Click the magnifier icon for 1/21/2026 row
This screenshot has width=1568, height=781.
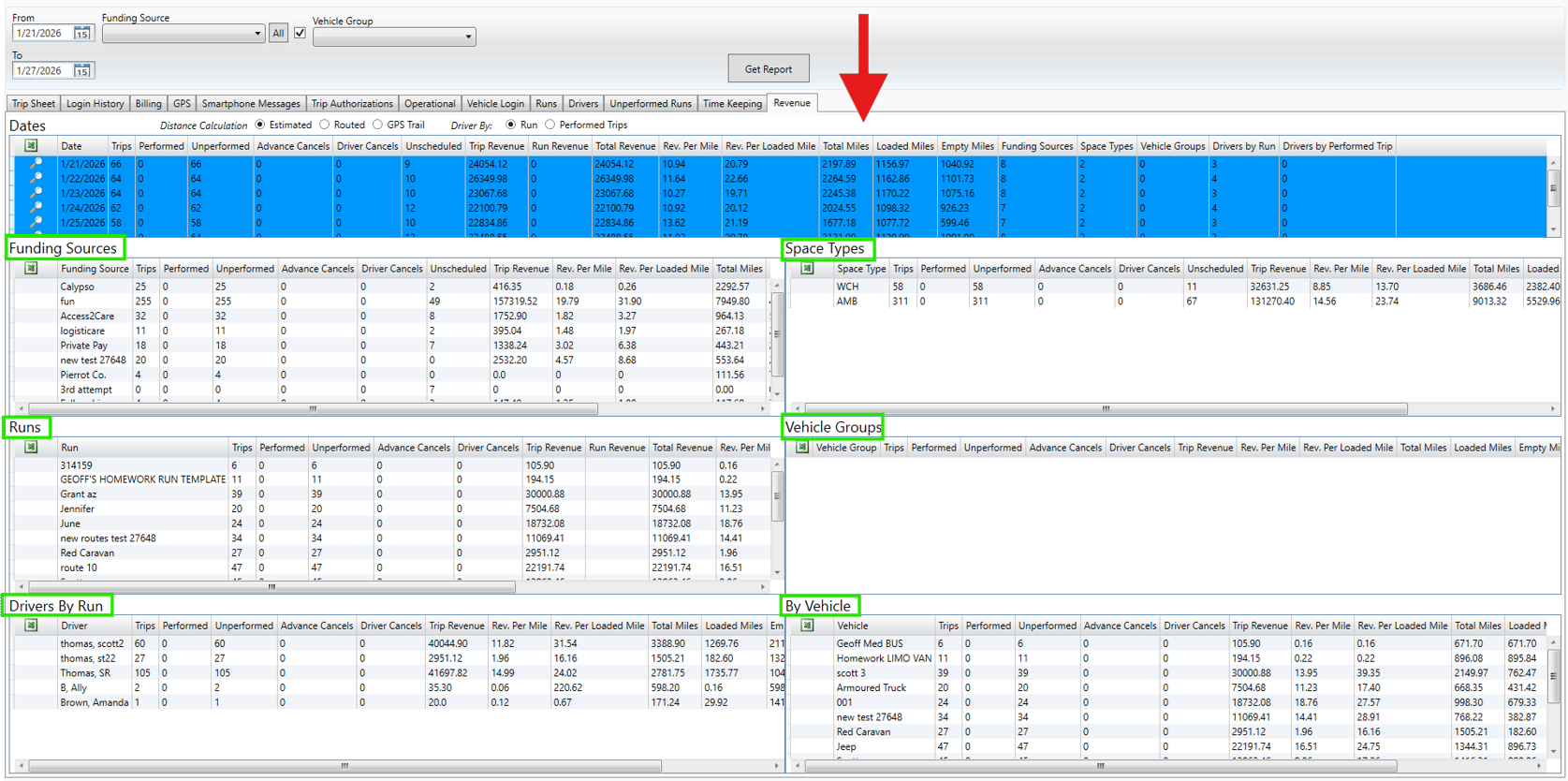click(x=36, y=164)
